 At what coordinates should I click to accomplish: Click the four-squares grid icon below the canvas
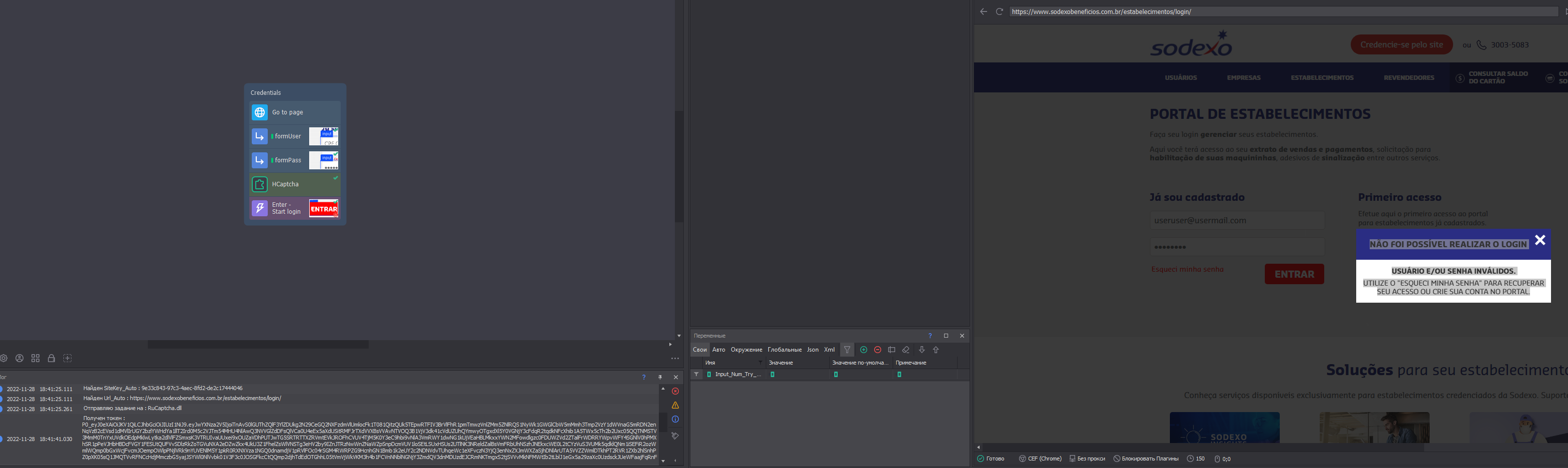point(35,359)
